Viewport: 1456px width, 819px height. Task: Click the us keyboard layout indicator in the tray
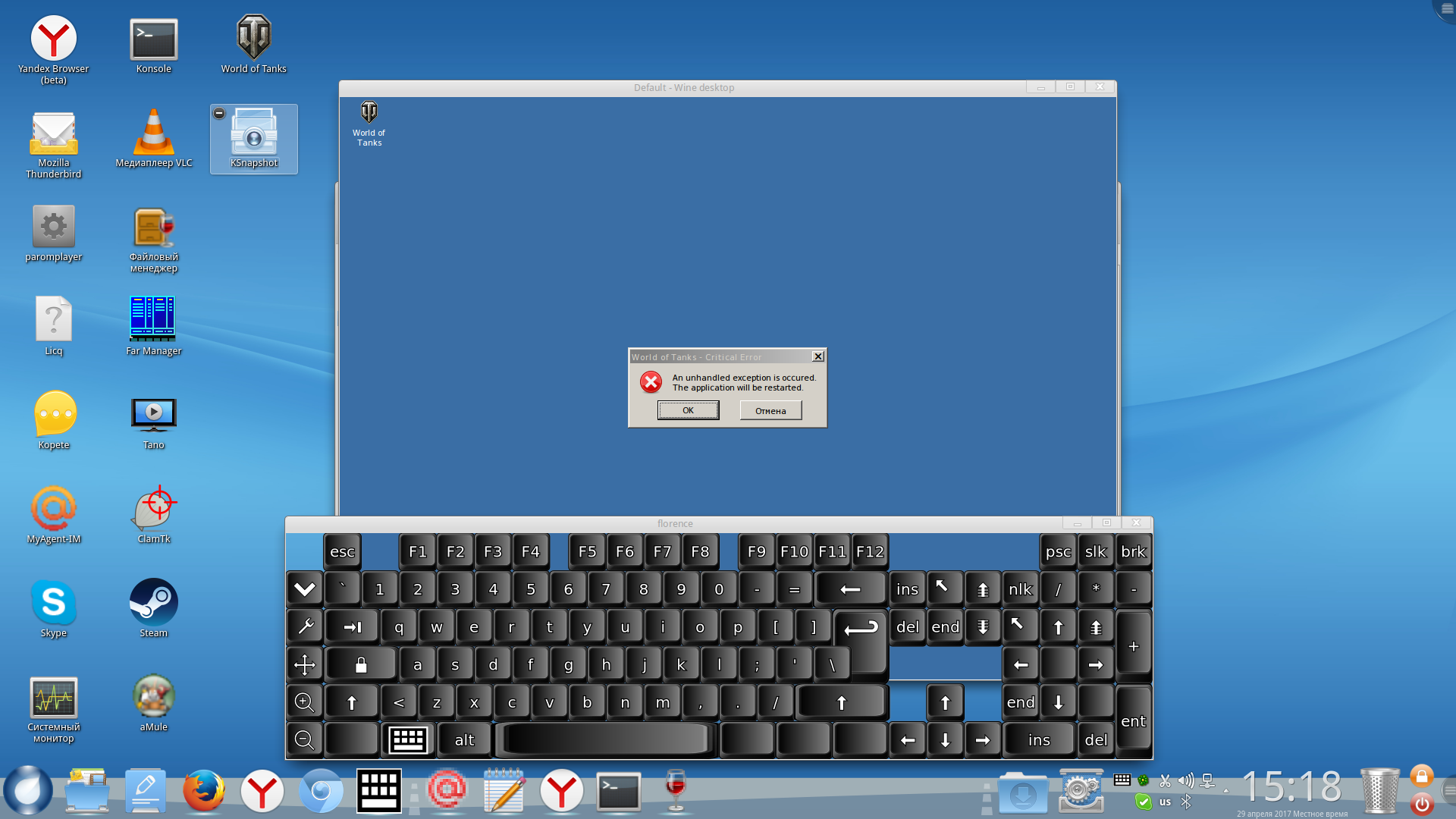(x=1165, y=802)
